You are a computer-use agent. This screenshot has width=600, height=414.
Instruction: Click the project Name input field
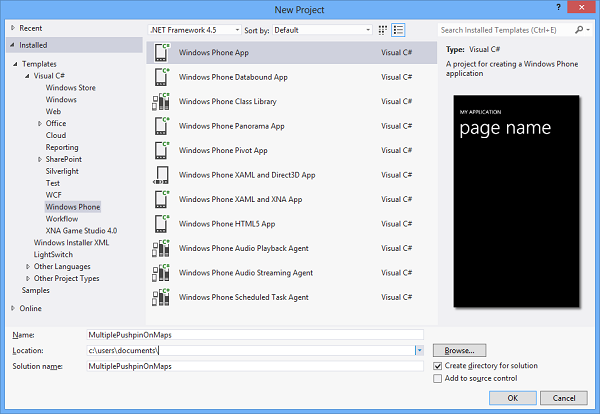255,335
